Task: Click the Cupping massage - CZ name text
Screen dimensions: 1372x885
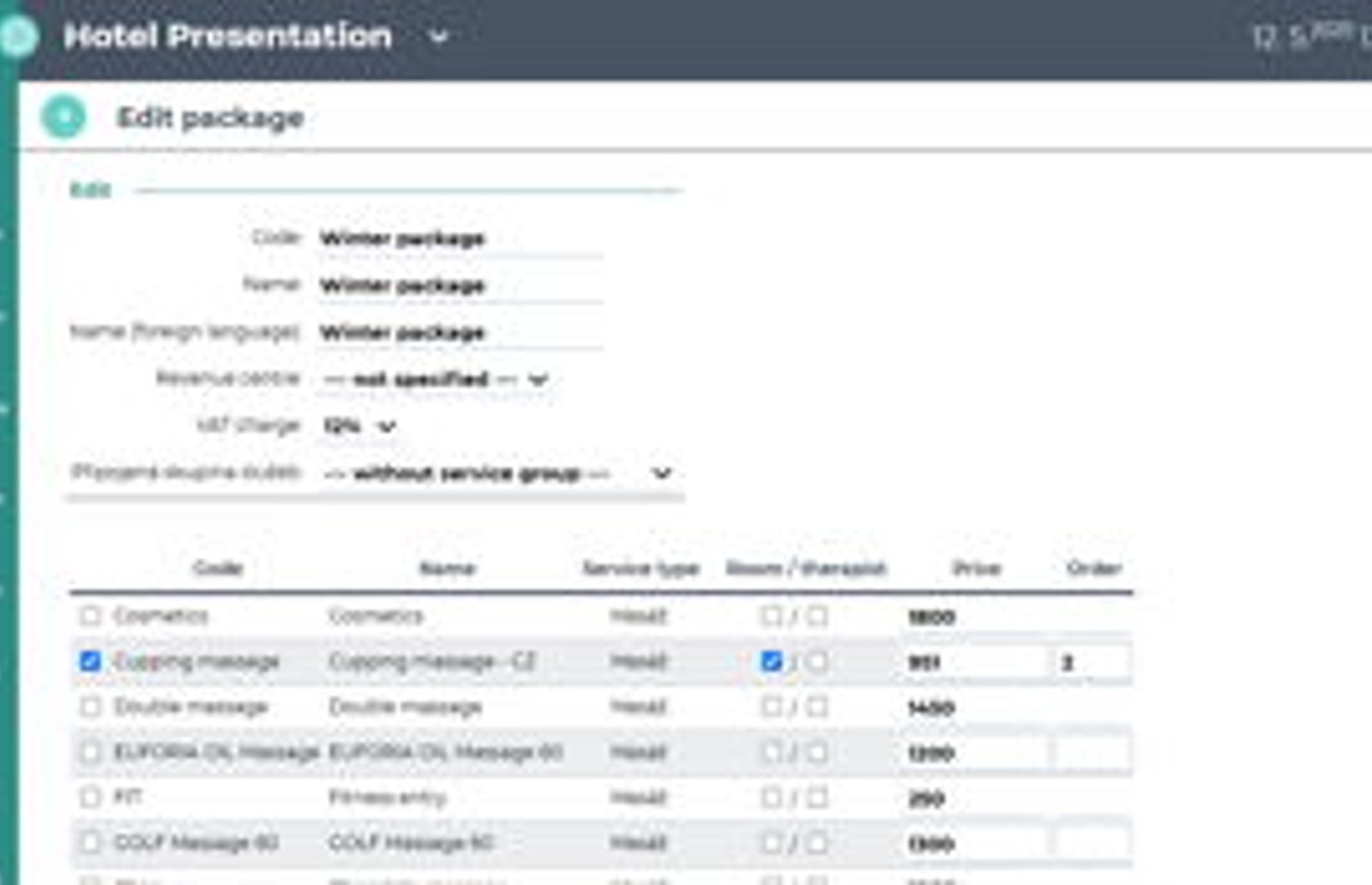Action: click(432, 661)
